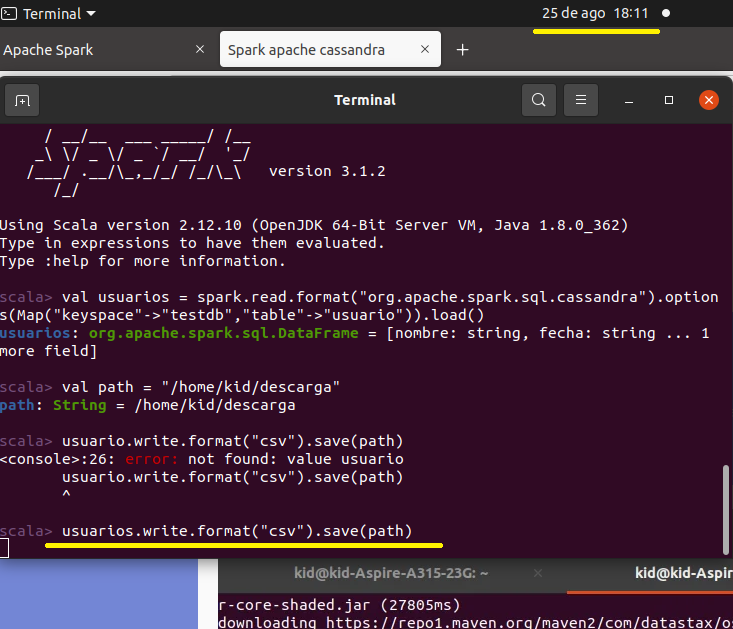The height and width of the screenshot is (629, 733).
Task: Click 'org.apache.spark.sql.DataFrame' green type text
Action: 223,333
